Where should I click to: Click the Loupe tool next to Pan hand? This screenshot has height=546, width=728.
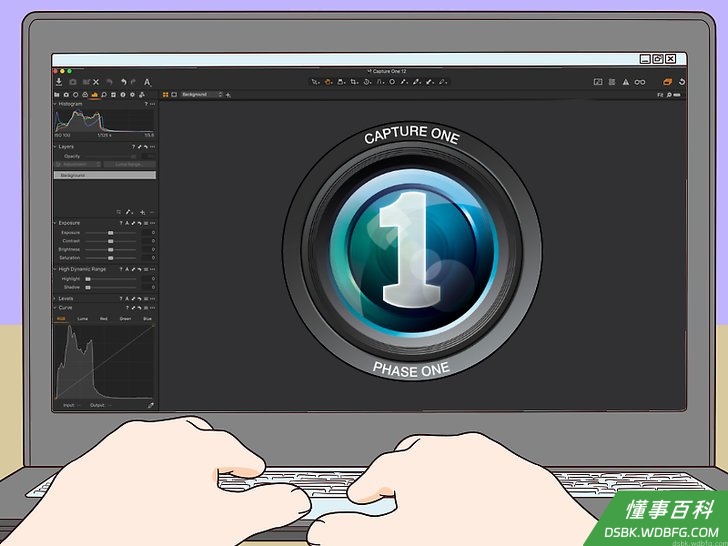coord(340,82)
